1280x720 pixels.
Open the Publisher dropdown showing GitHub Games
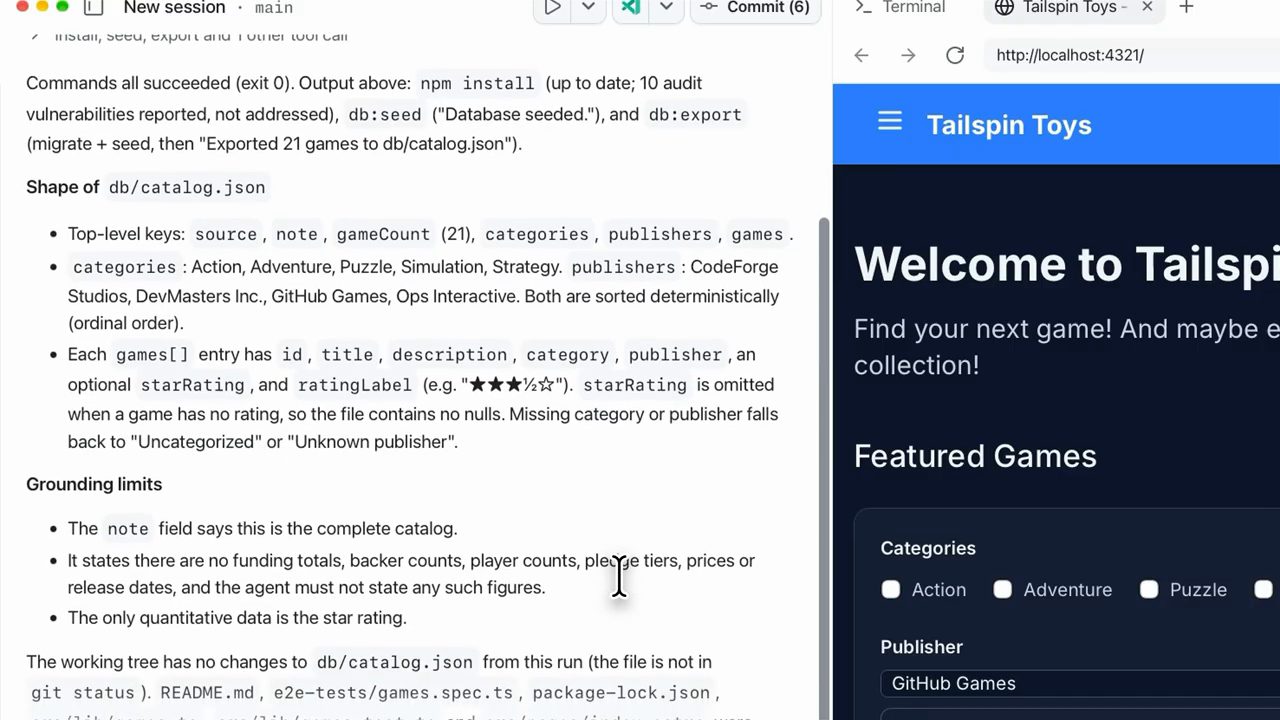(1080, 683)
